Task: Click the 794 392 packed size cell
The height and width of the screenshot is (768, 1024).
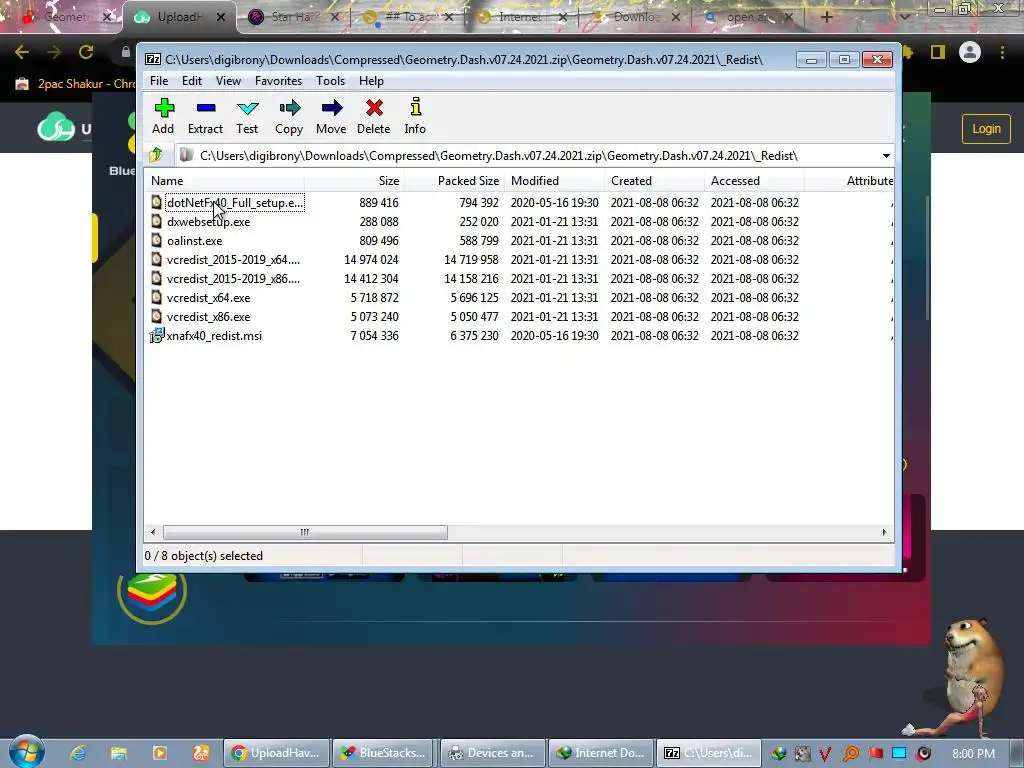Action: point(478,203)
